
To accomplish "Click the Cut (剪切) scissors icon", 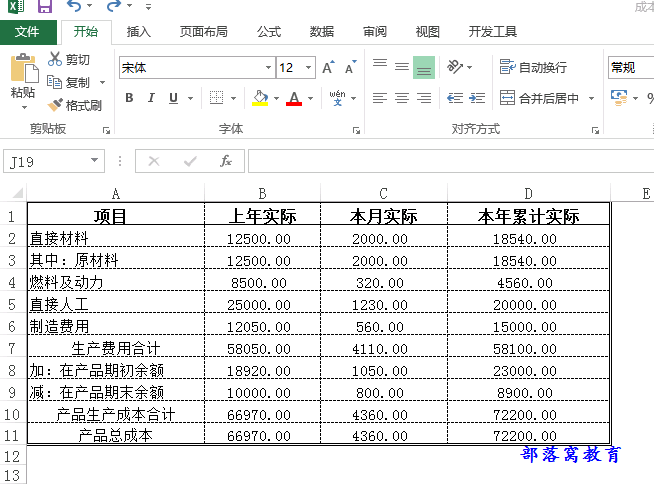I will point(55,59).
